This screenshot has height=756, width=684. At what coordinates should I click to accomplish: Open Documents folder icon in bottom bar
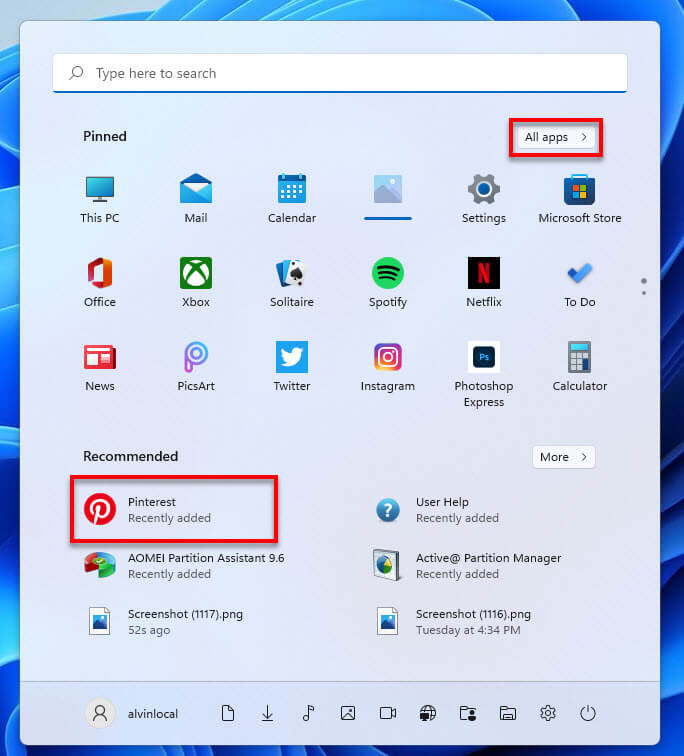tap(228, 713)
